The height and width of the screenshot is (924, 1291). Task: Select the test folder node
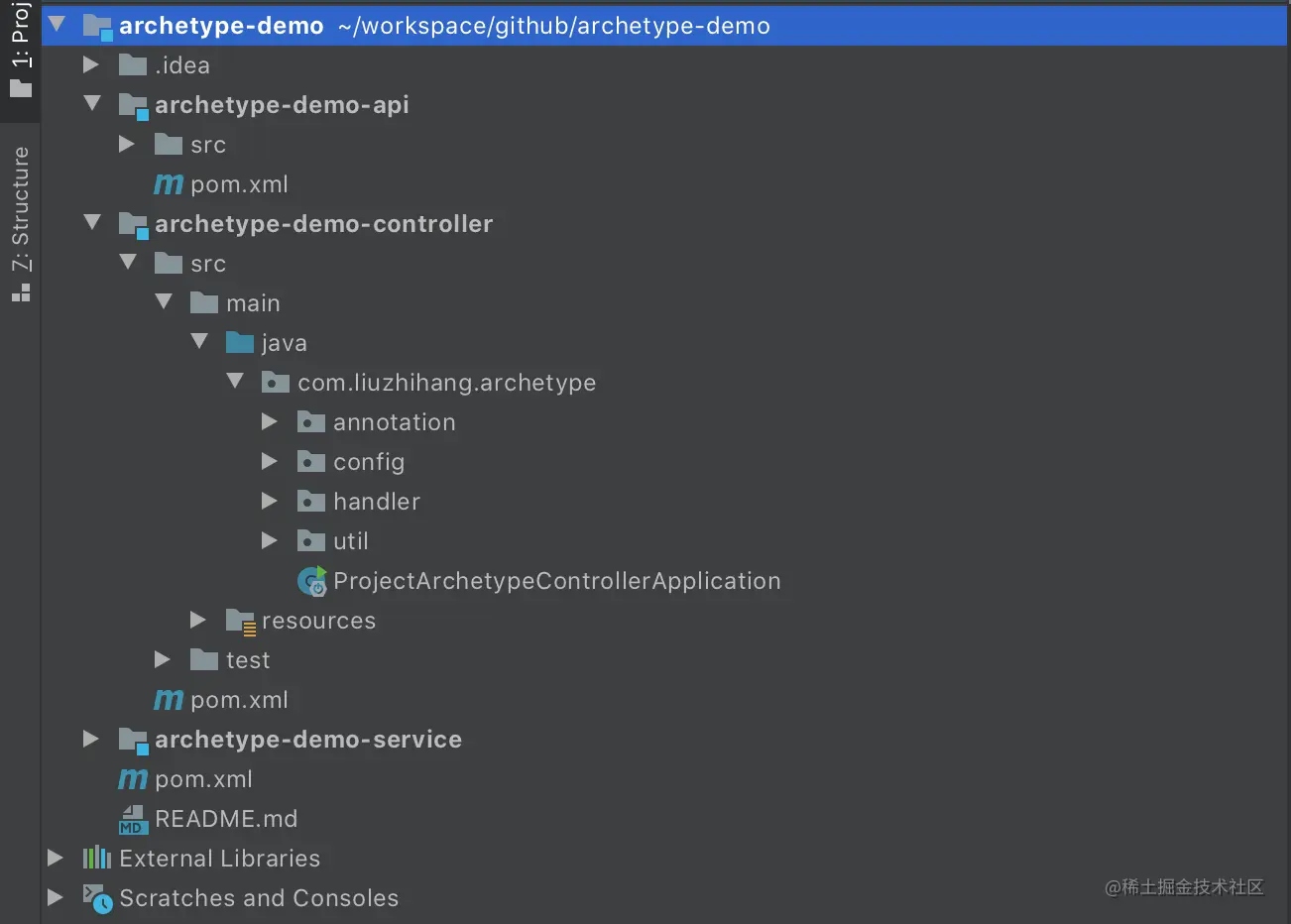(248, 659)
